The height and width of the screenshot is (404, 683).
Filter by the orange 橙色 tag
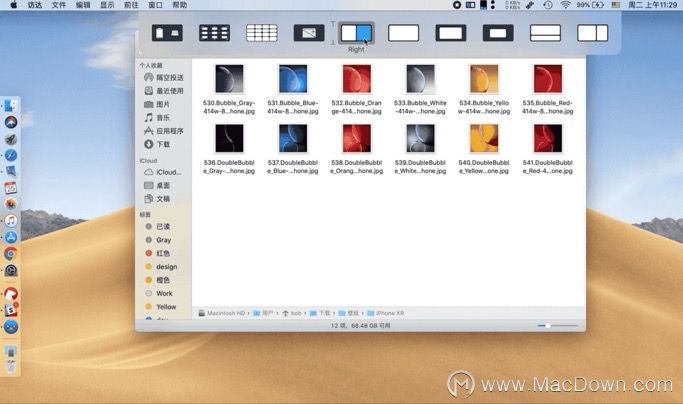coord(158,280)
